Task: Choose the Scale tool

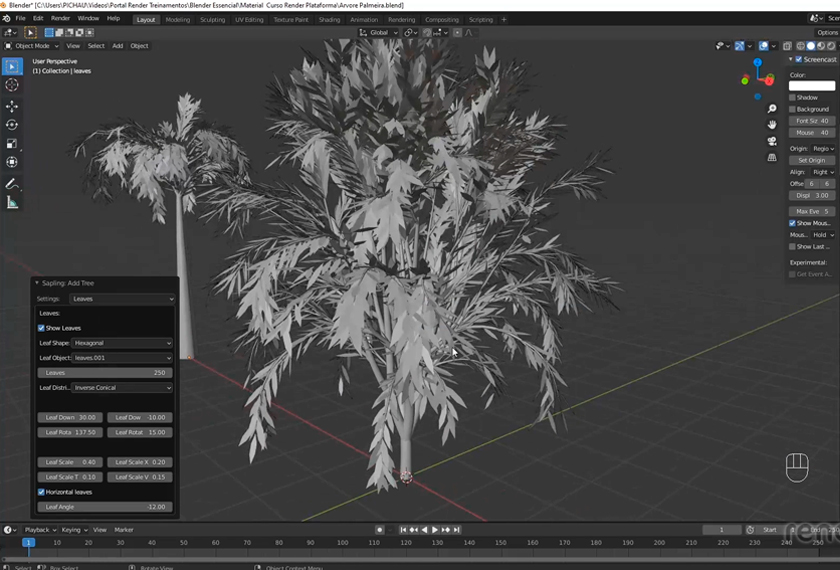Action: coord(12,144)
